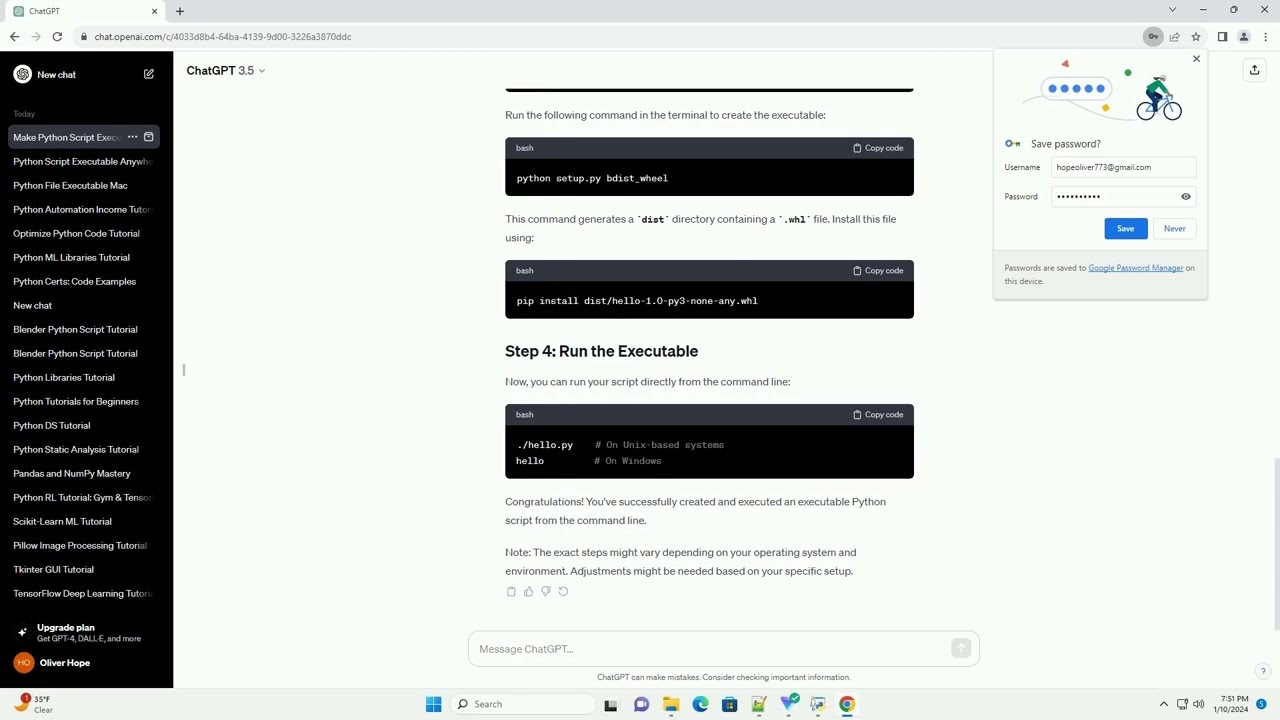Edit the Username field in password popup
Screen dimensions: 1280x720
pyautogui.click(x=1123, y=168)
